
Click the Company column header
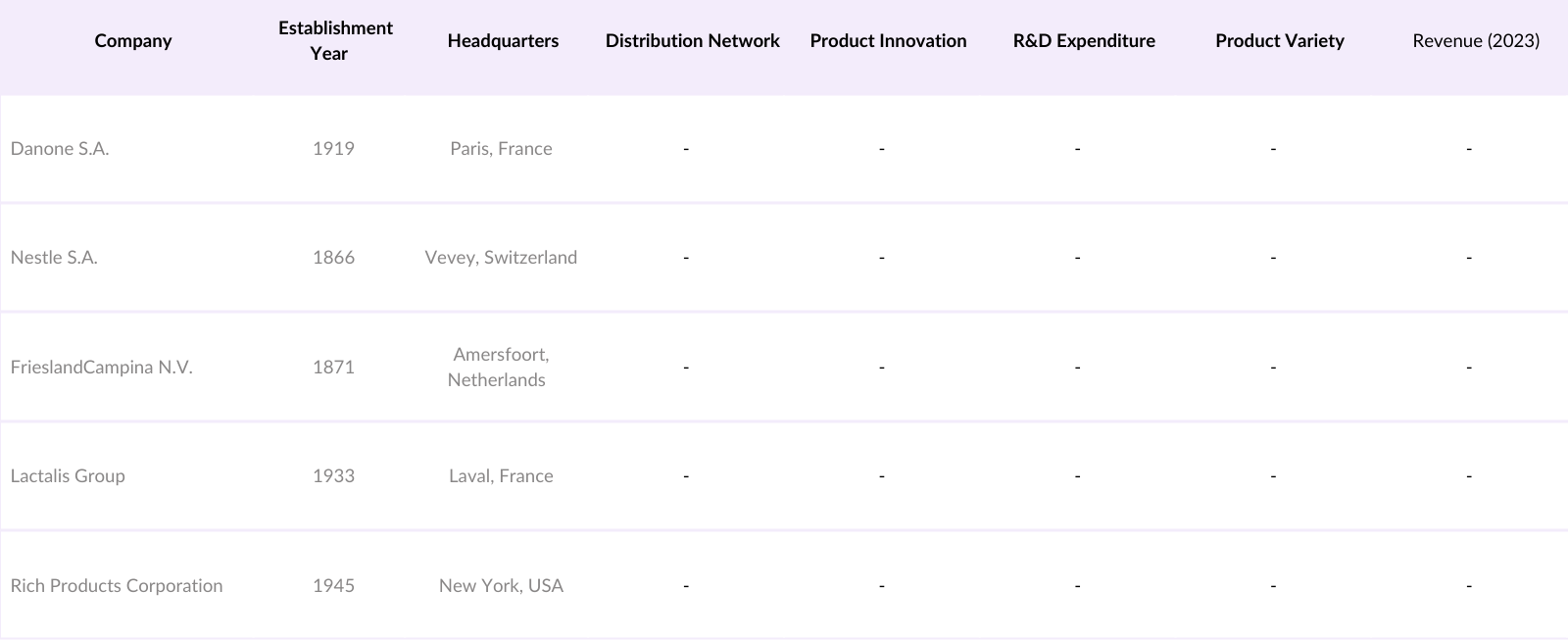[x=133, y=41]
